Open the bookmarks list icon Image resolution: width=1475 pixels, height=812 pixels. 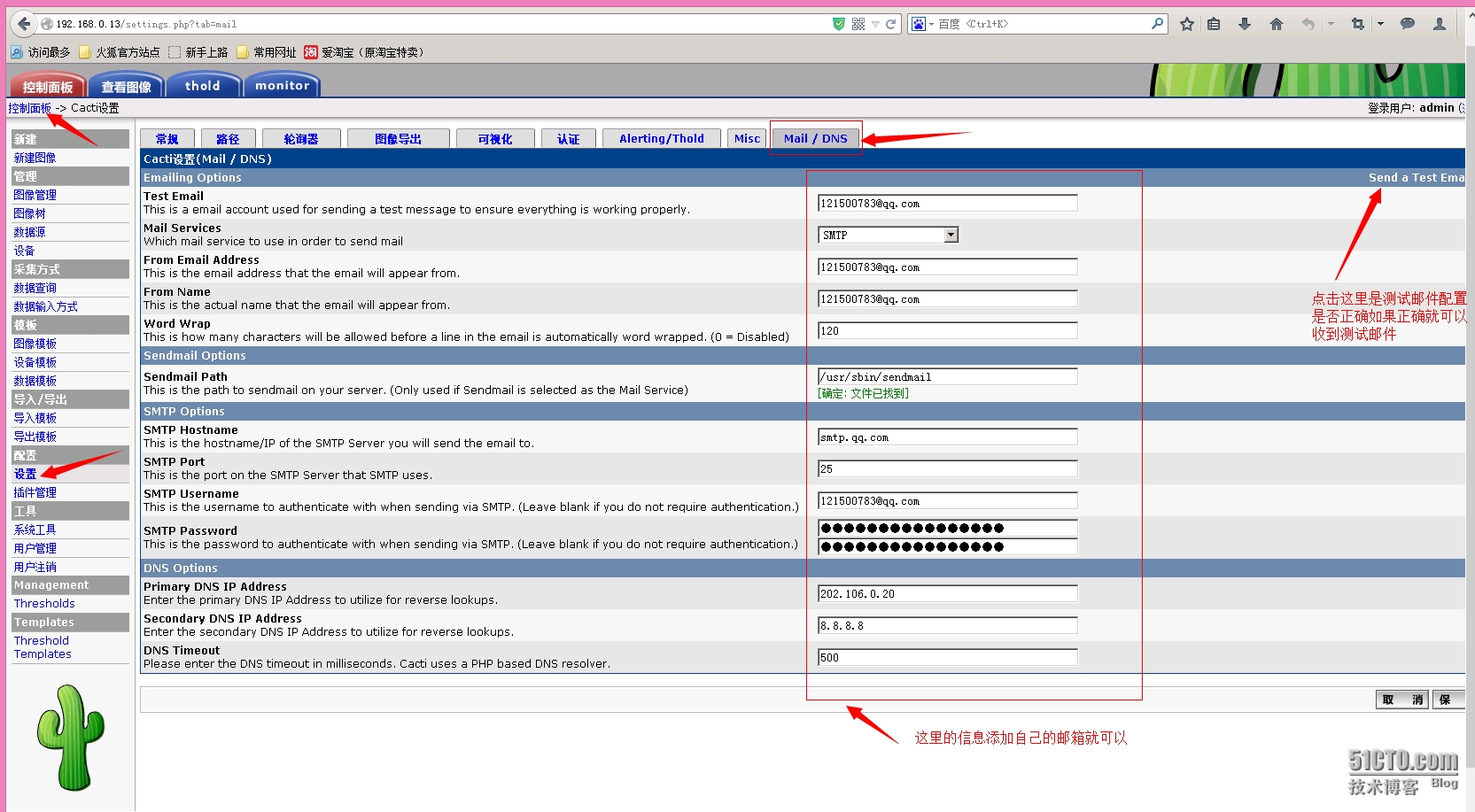[x=1214, y=24]
